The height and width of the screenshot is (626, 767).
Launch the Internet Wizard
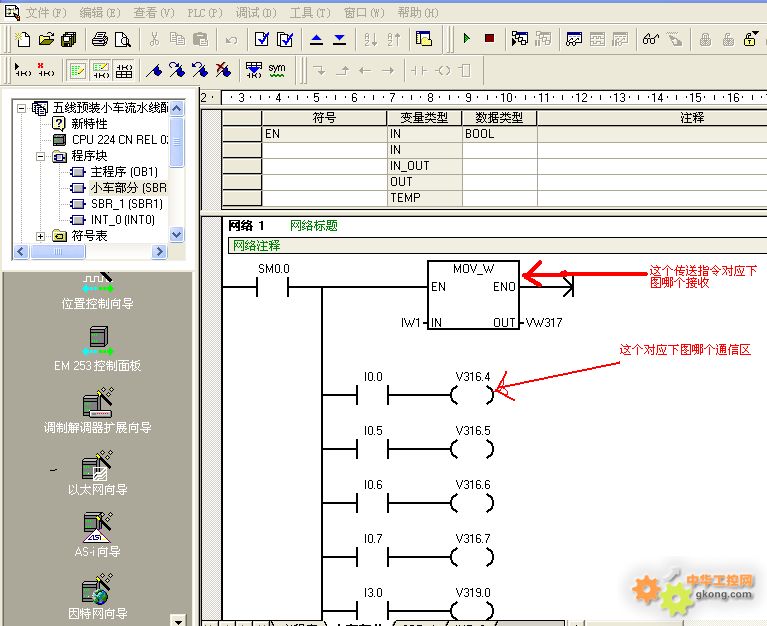click(x=97, y=597)
